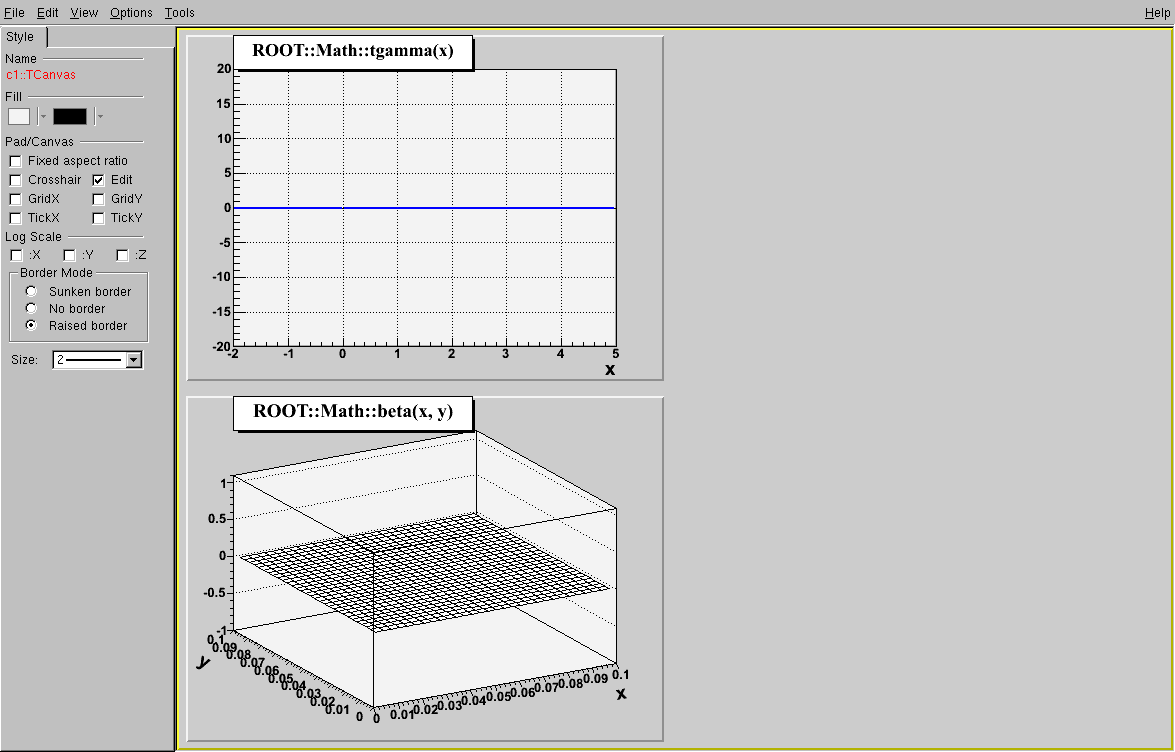The image size is (1175, 752).
Task: Open the Options menu
Action: pos(131,13)
